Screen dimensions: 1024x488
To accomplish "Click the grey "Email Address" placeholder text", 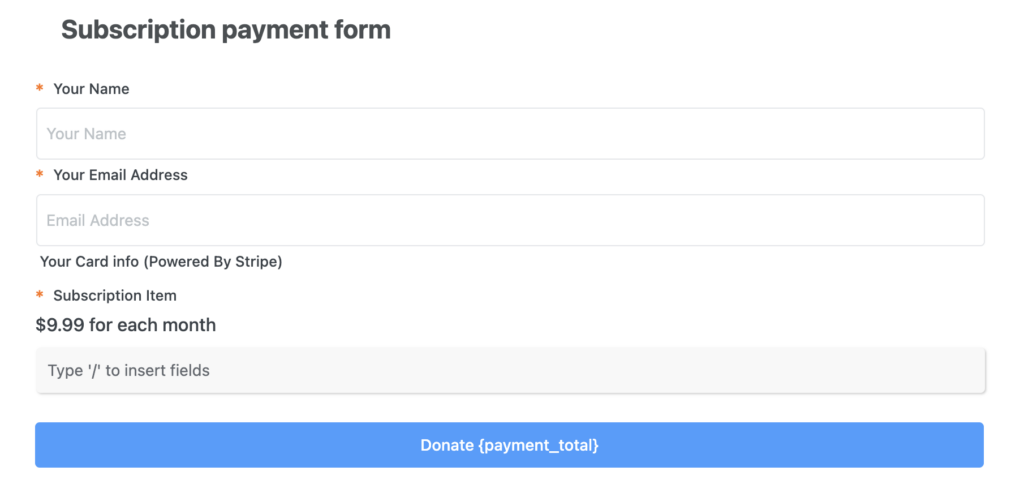I will pyautogui.click(x=98, y=221).
